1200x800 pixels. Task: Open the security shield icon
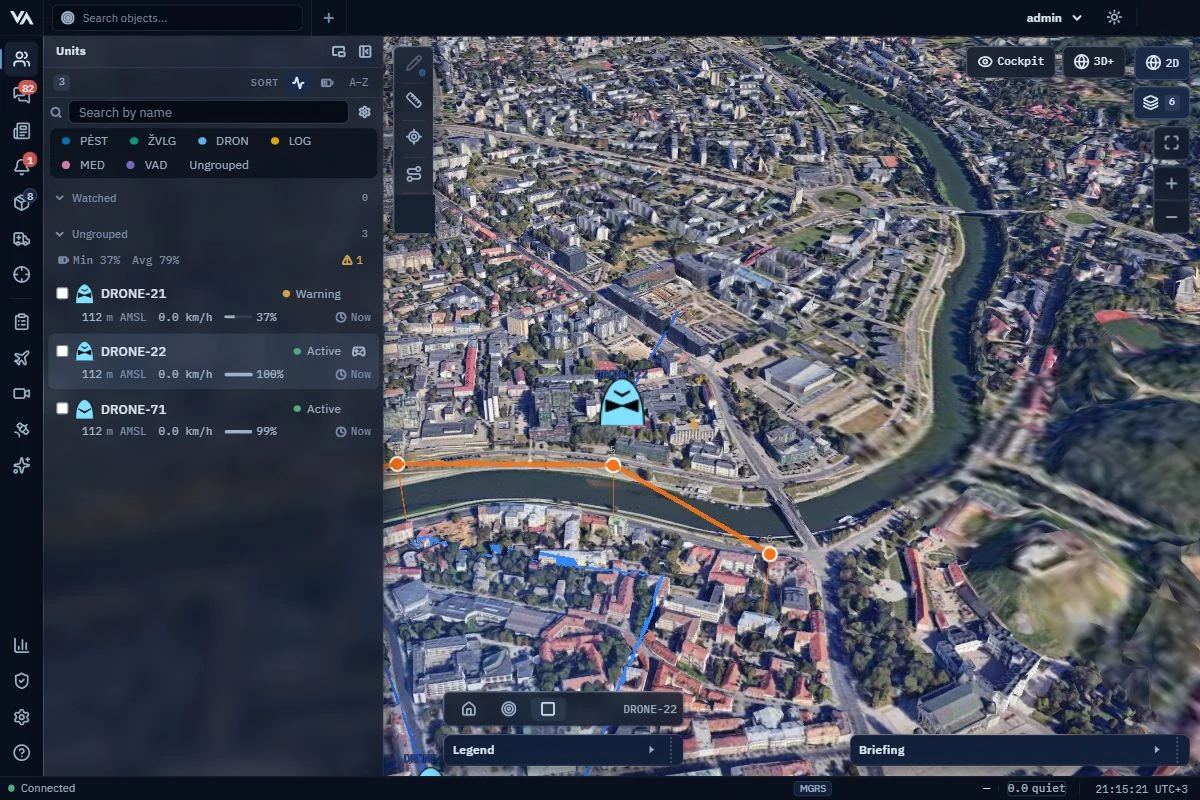(x=22, y=681)
